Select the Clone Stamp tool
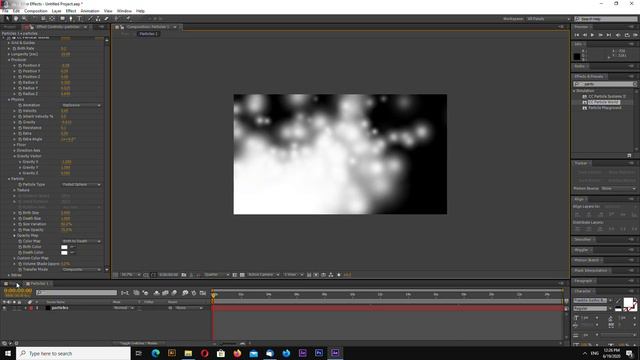The height and width of the screenshot is (360, 640). (x=98, y=19)
